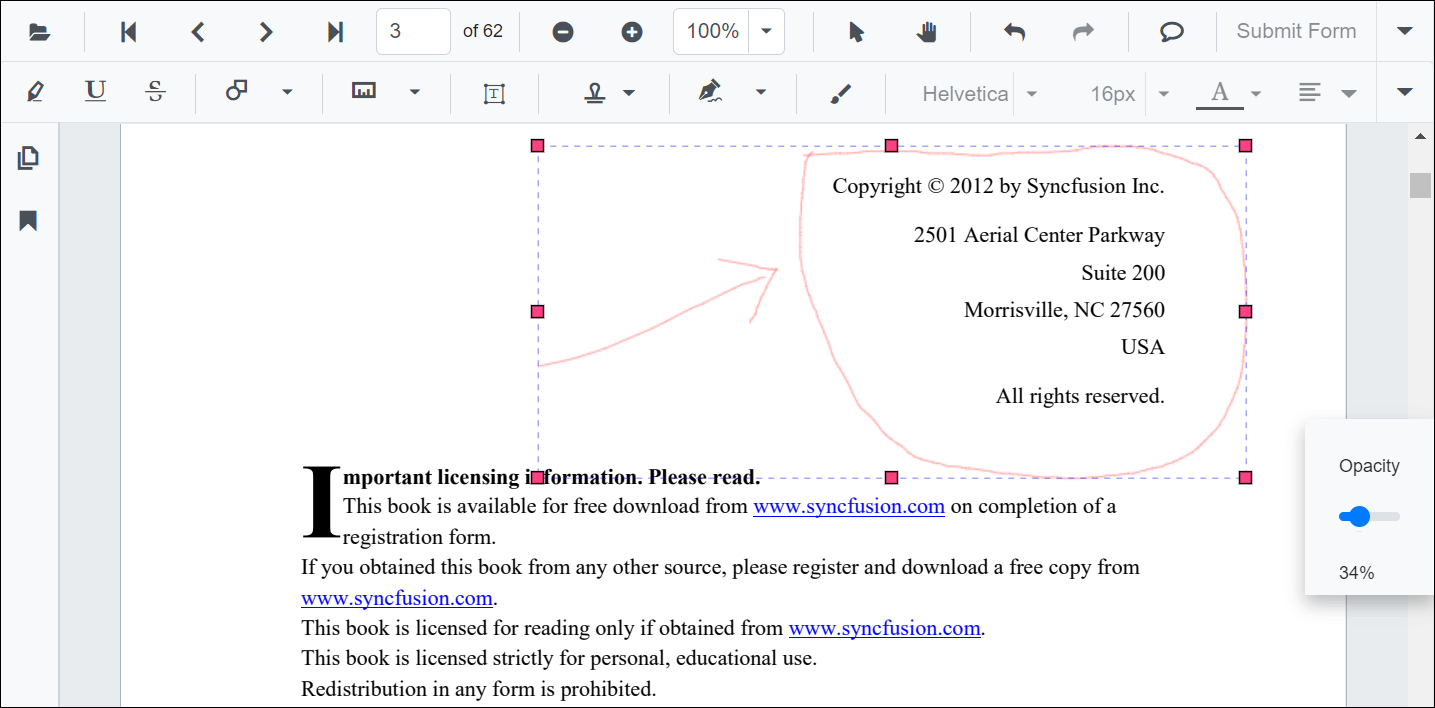Jump to the last page
The height and width of the screenshot is (708, 1435).
pos(335,32)
